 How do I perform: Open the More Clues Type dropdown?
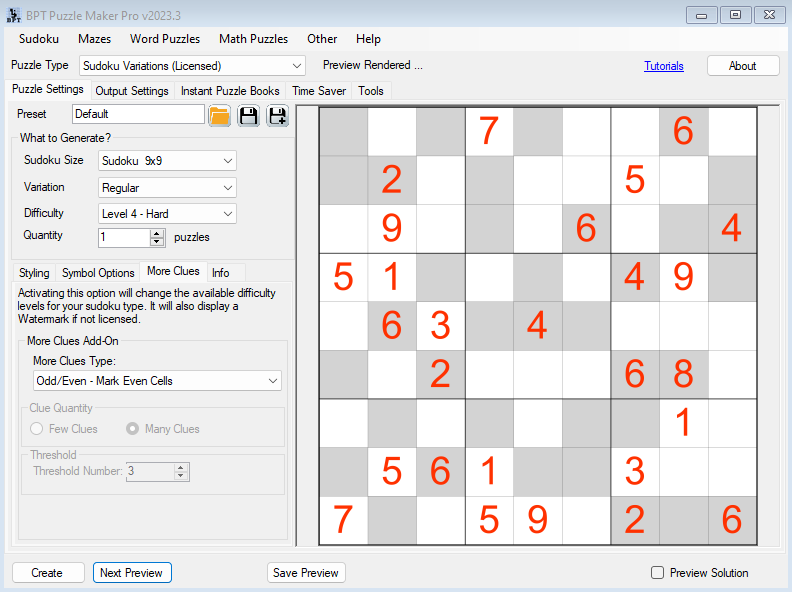(157, 381)
